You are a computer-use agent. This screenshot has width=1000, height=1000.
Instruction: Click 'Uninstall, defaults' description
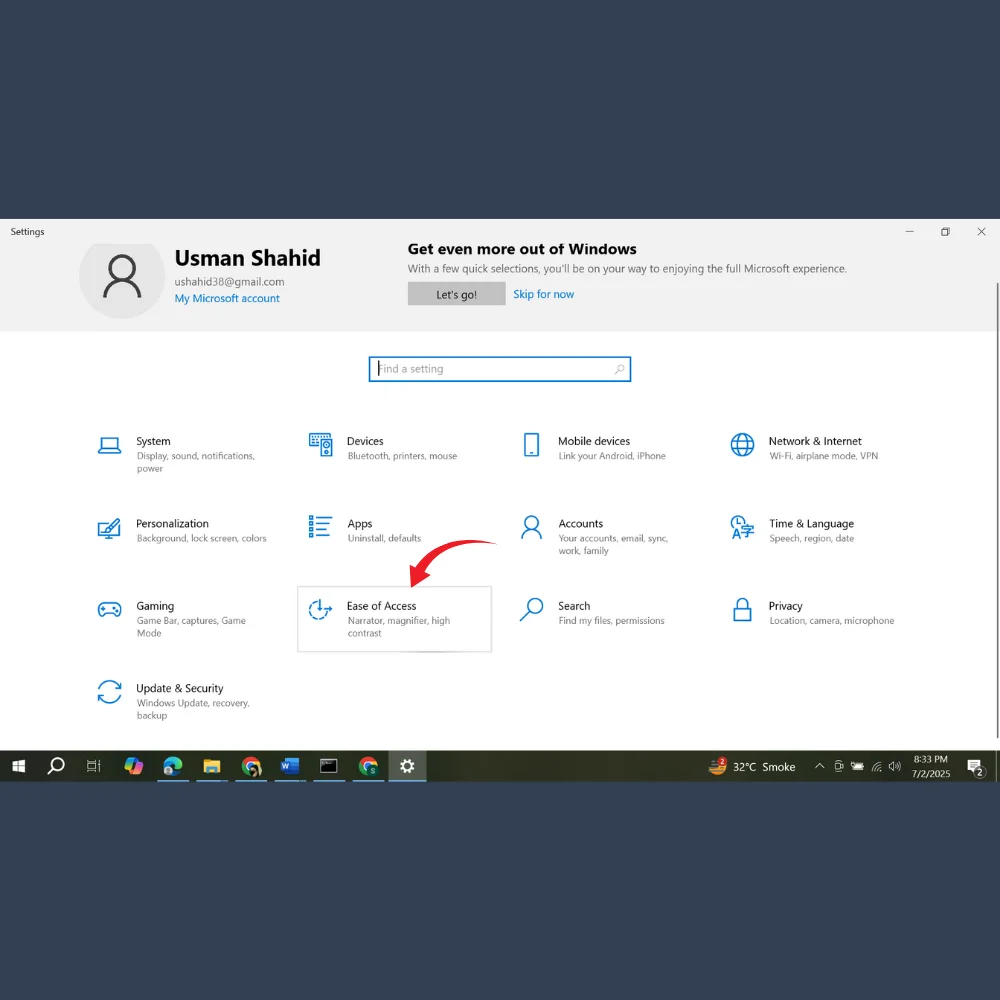coord(385,538)
